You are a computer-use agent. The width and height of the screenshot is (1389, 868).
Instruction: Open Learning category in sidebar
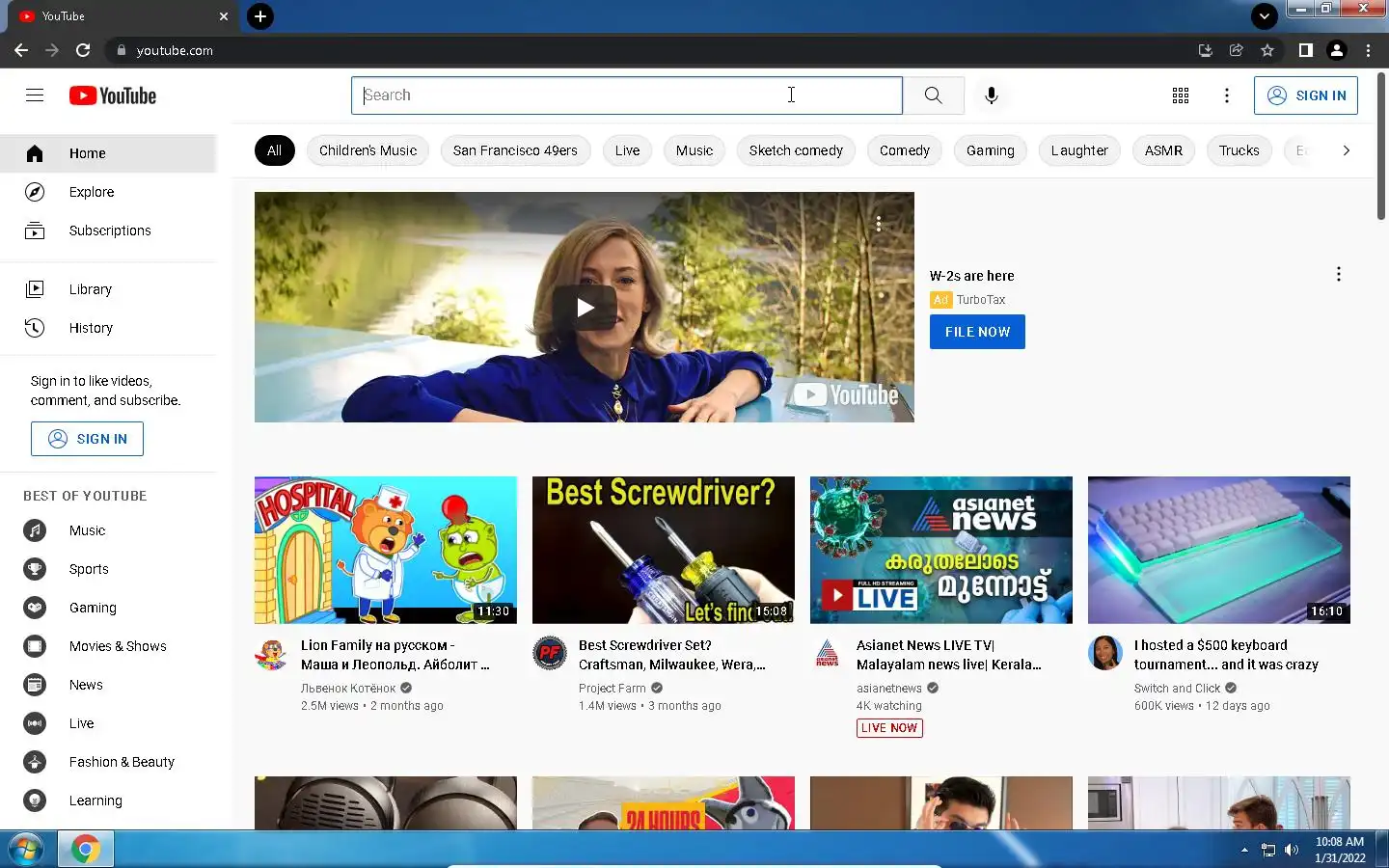click(x=108, y=800)
